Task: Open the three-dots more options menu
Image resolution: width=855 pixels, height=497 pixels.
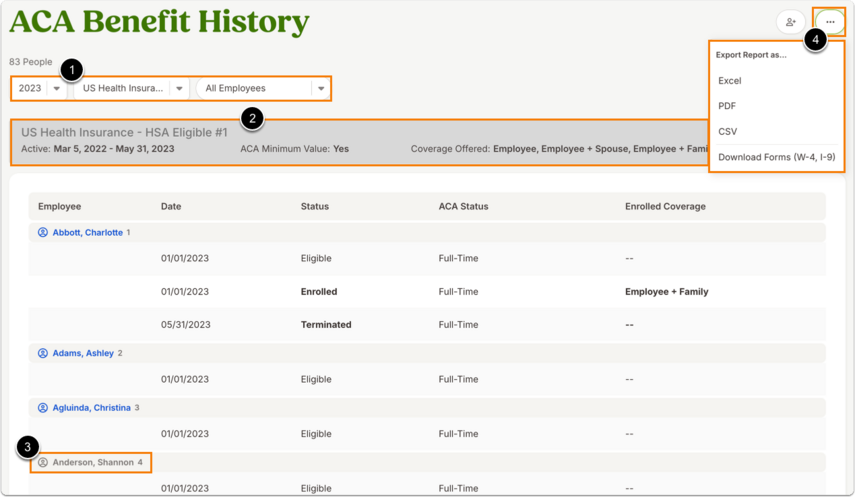Action: pyautogui.click(x=830, y=22)
